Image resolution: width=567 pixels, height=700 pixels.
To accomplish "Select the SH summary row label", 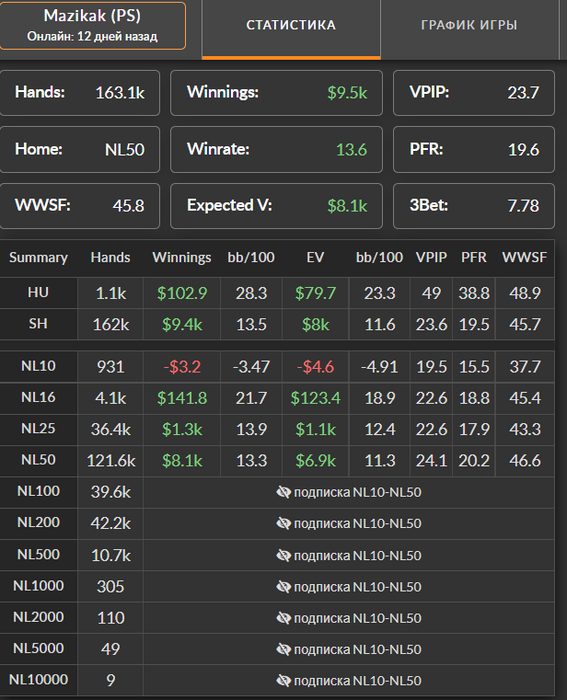I will (38, 324).
